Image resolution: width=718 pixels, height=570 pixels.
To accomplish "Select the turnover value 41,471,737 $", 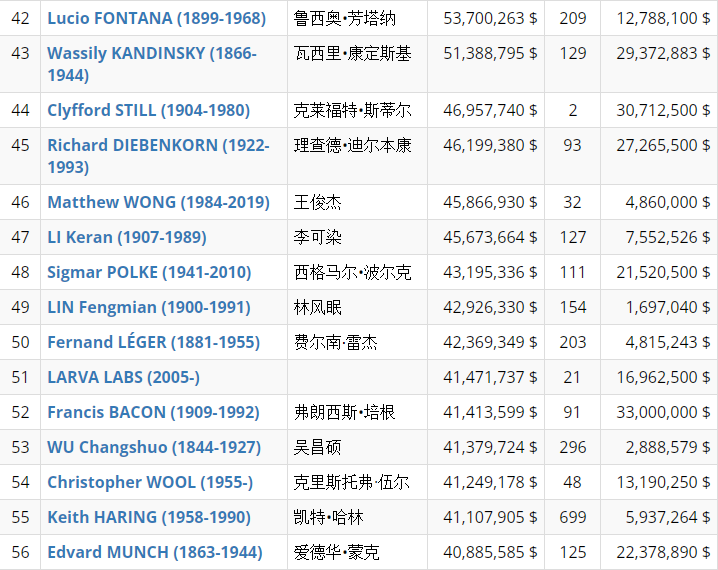I will [490, 377].
